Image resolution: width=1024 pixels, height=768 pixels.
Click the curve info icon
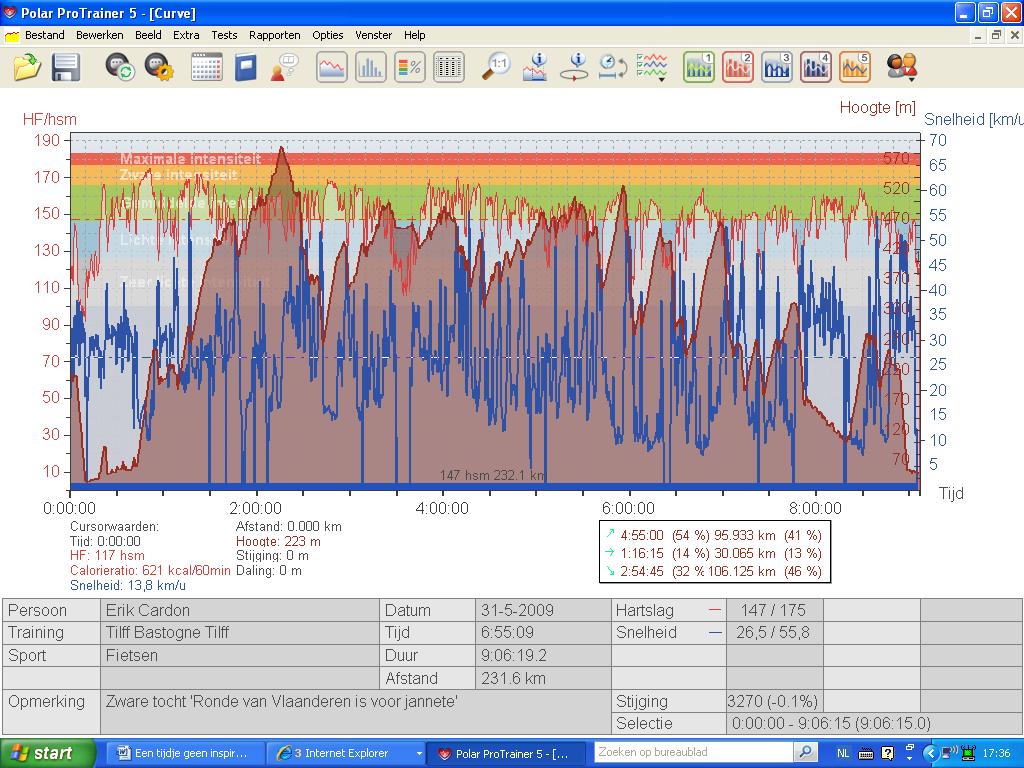[x=535, y=67]
